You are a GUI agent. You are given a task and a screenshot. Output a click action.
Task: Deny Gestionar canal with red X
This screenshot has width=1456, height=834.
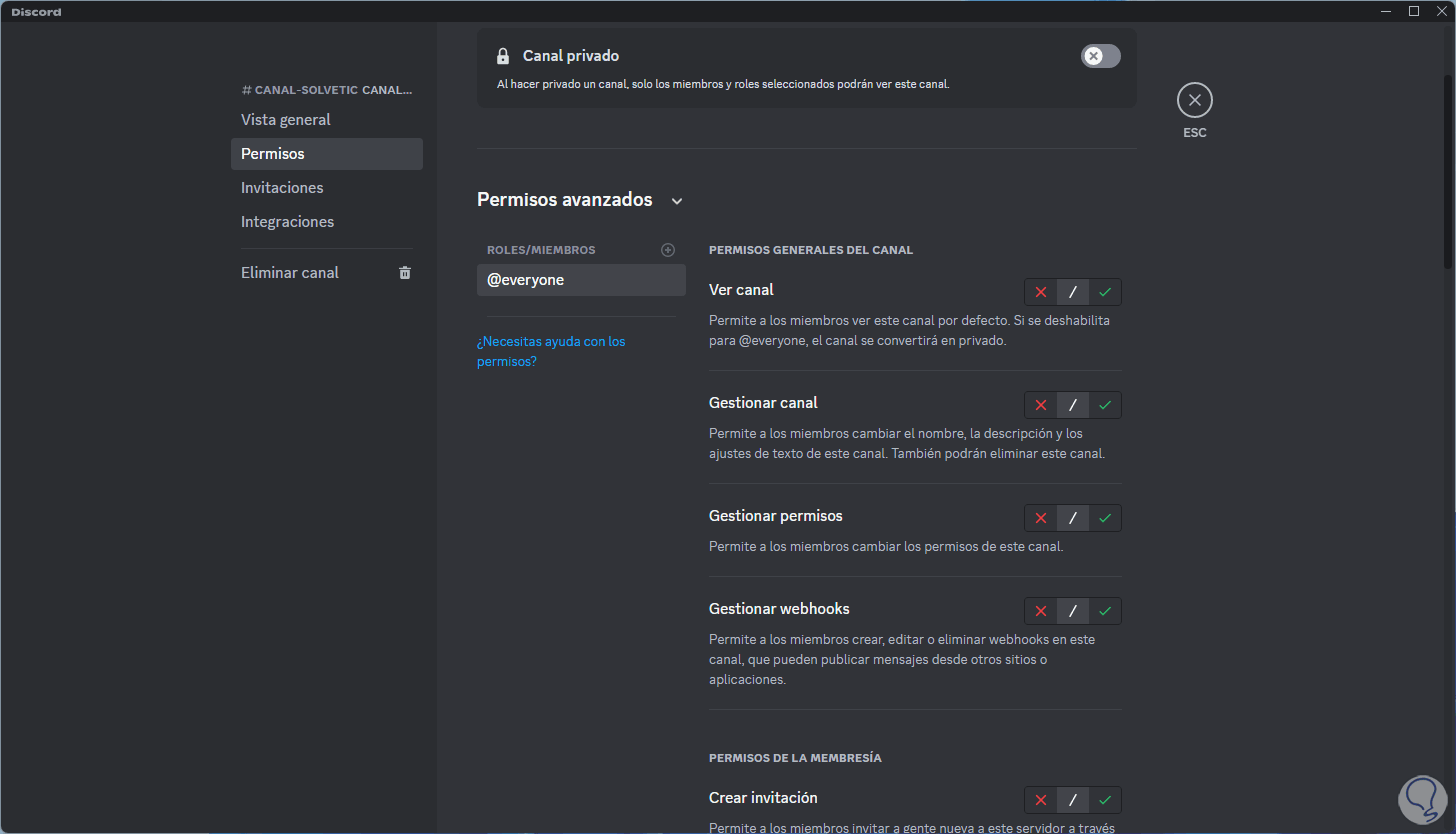click(1041, 405)
